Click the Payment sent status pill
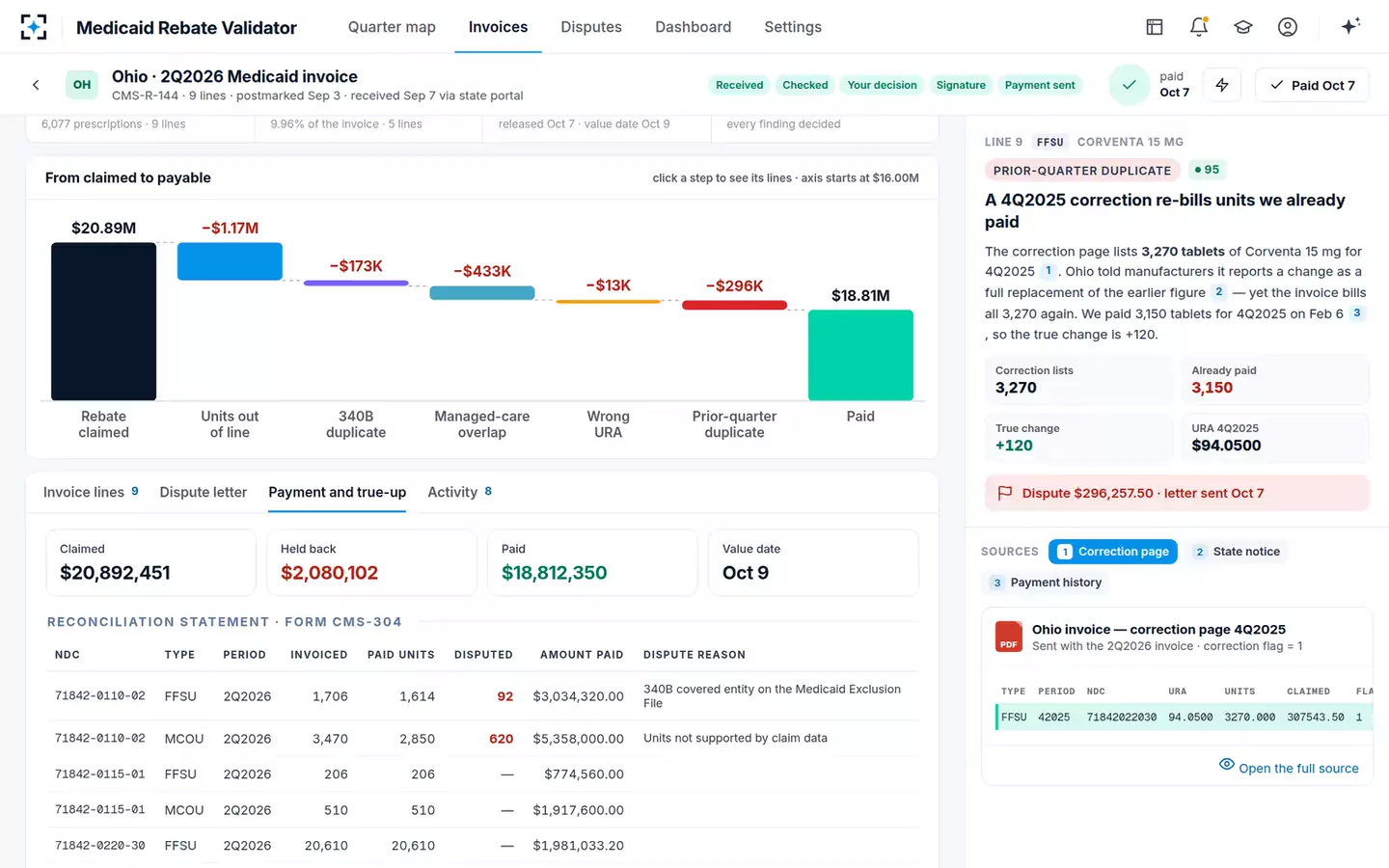1389x868 pixels. coord(1040,85)
